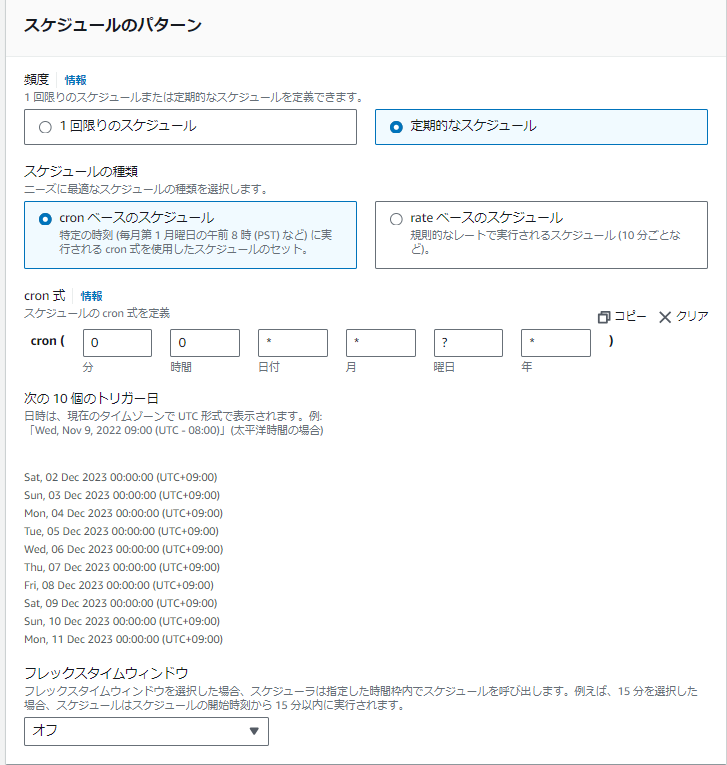Screen dimensions: 727x765
Task: Click the クリア button label
Action: click(x=692, y=317)
